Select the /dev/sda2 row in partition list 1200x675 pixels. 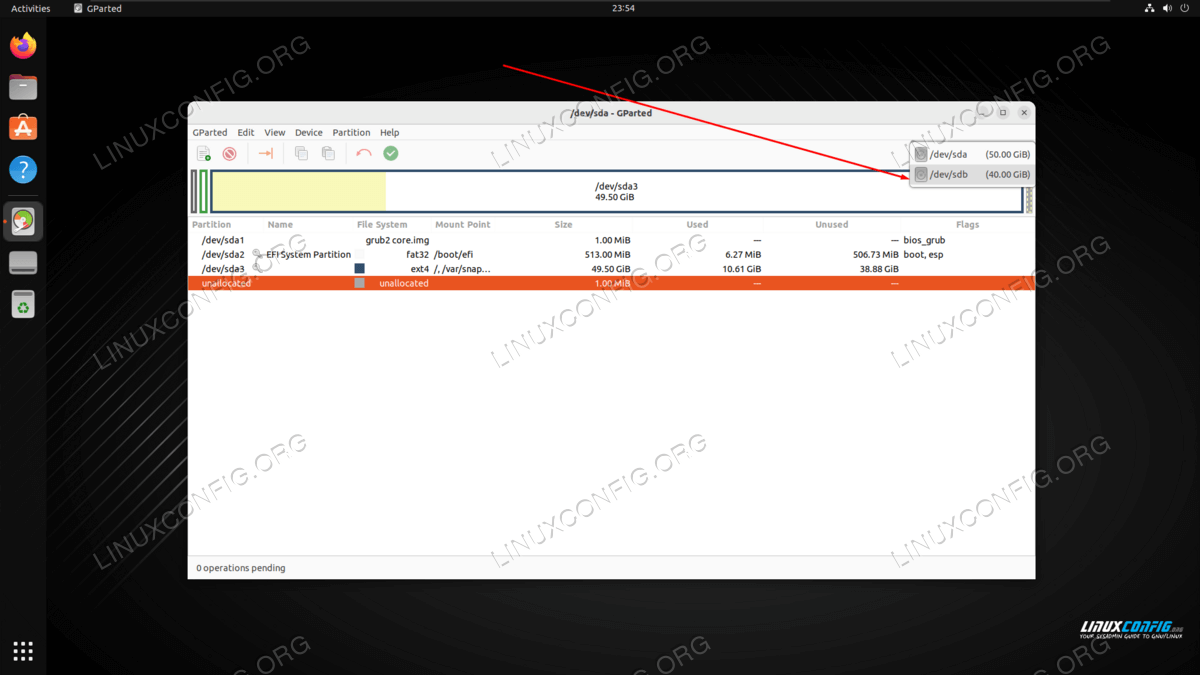[611, 255]
